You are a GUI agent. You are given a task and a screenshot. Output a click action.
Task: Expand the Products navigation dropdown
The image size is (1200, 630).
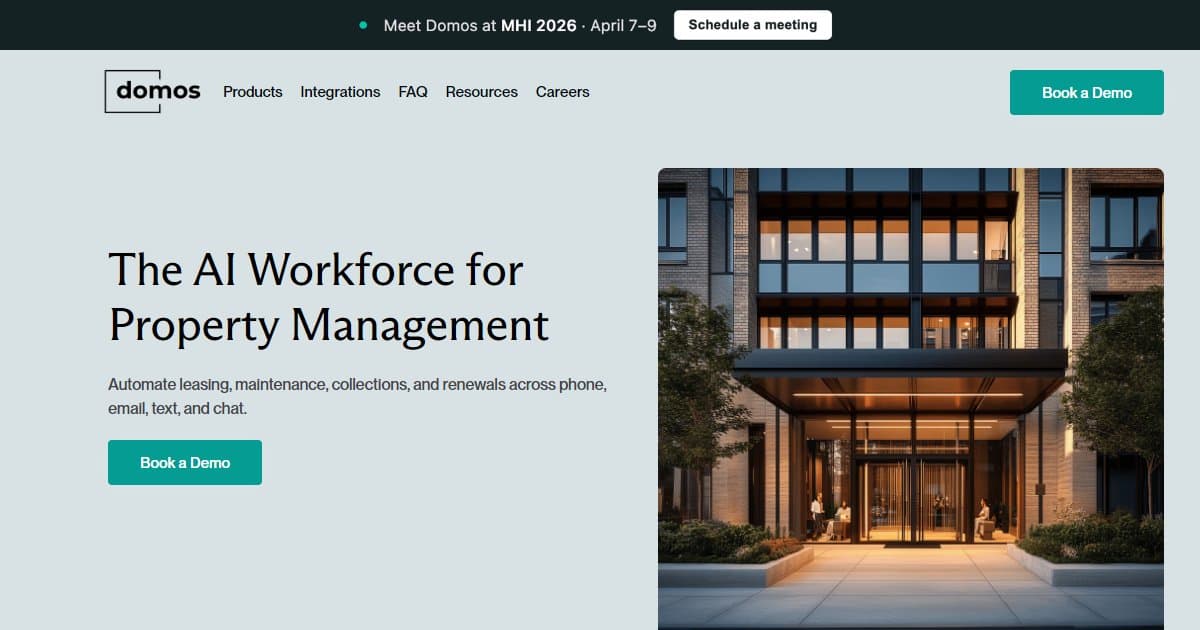(x=252, y=92)
